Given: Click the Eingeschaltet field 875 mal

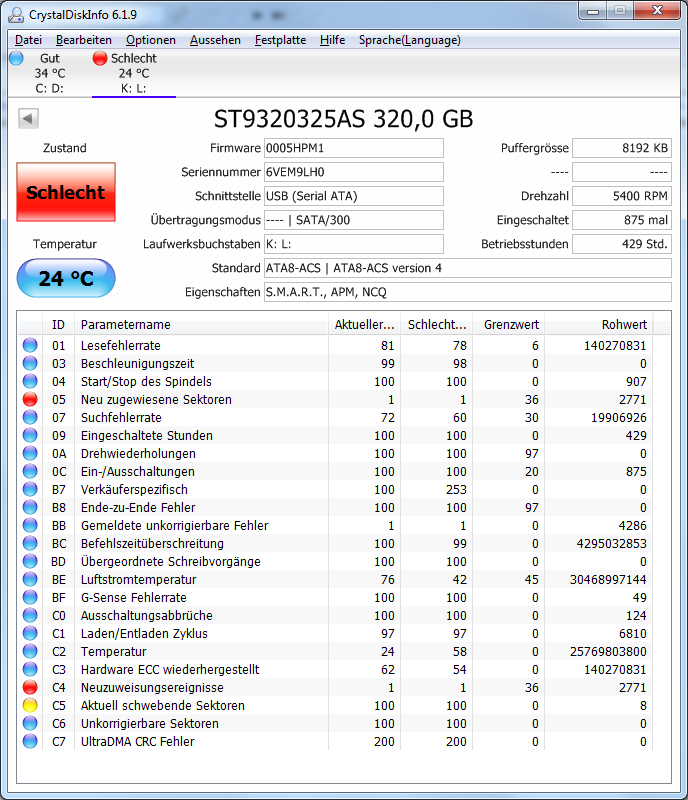Looking at the screenshot, I should [x=622, y=220].
